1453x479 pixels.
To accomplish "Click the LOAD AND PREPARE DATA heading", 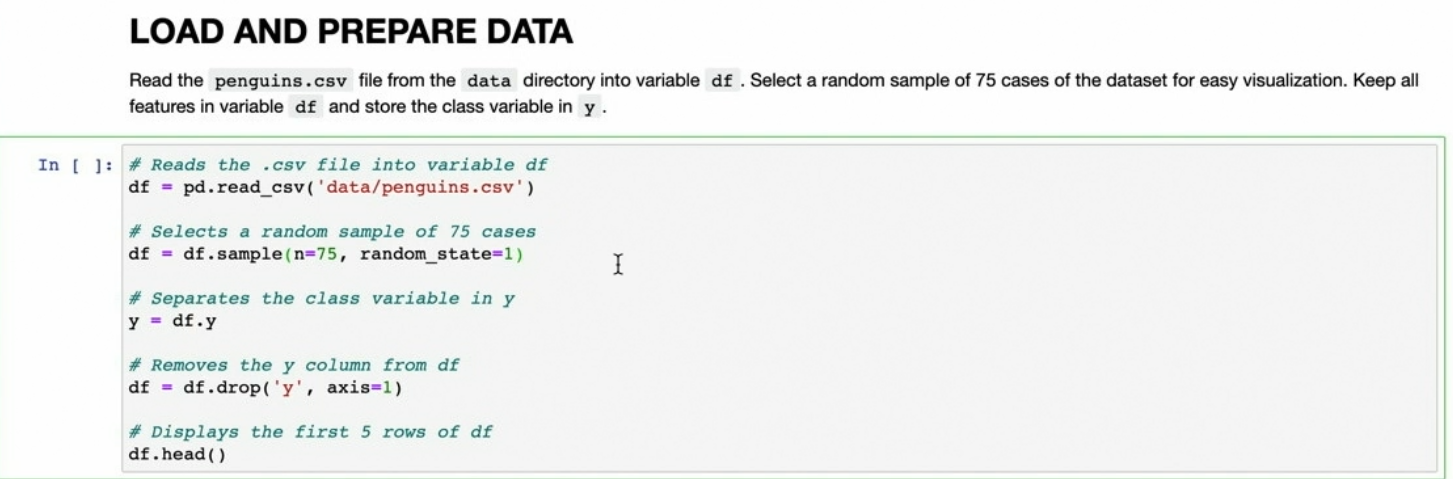I will tap(351, 32).
